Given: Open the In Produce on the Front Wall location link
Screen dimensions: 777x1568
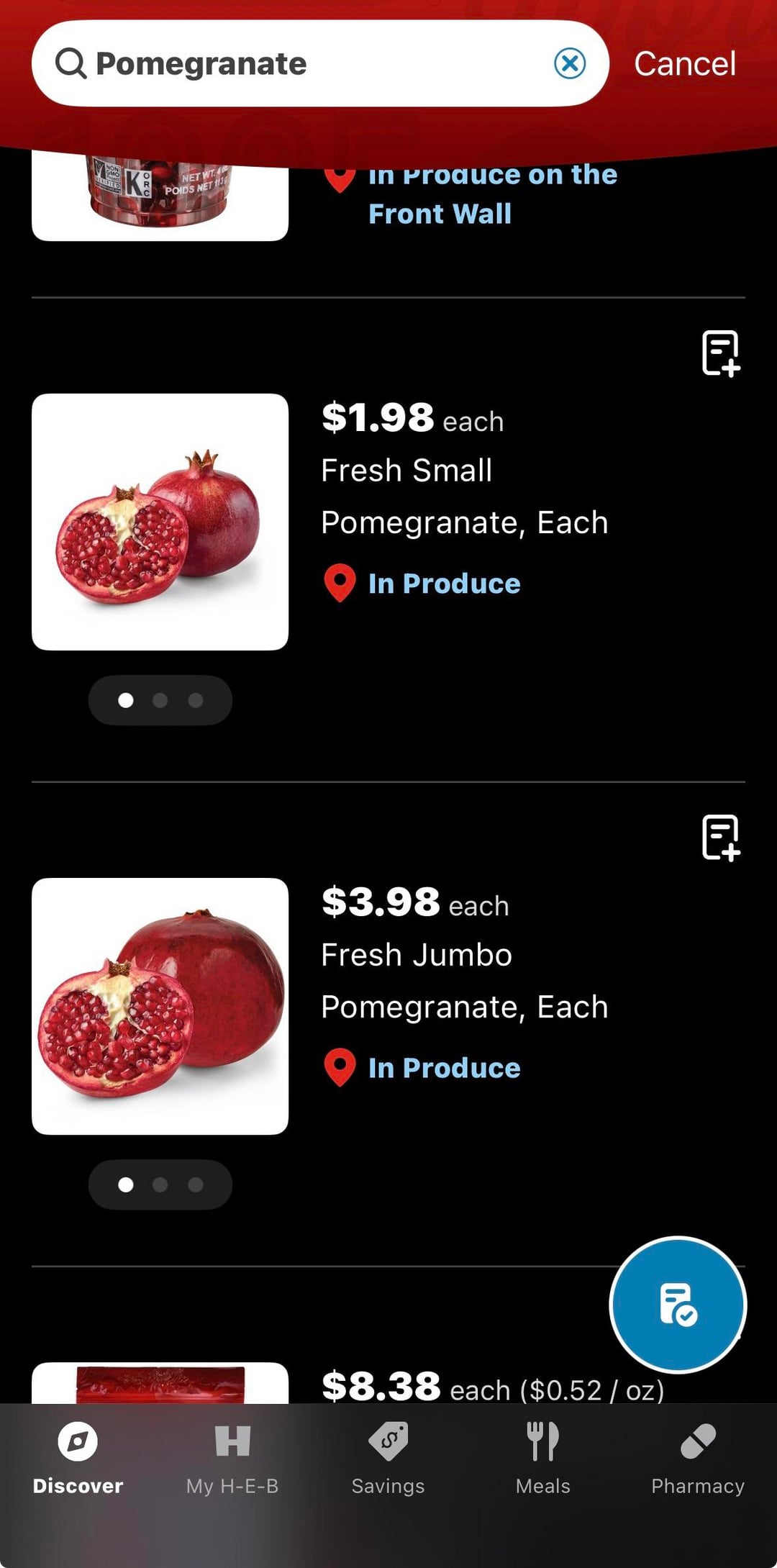Looking at the screenshot, I should click(x=492, y=194).
